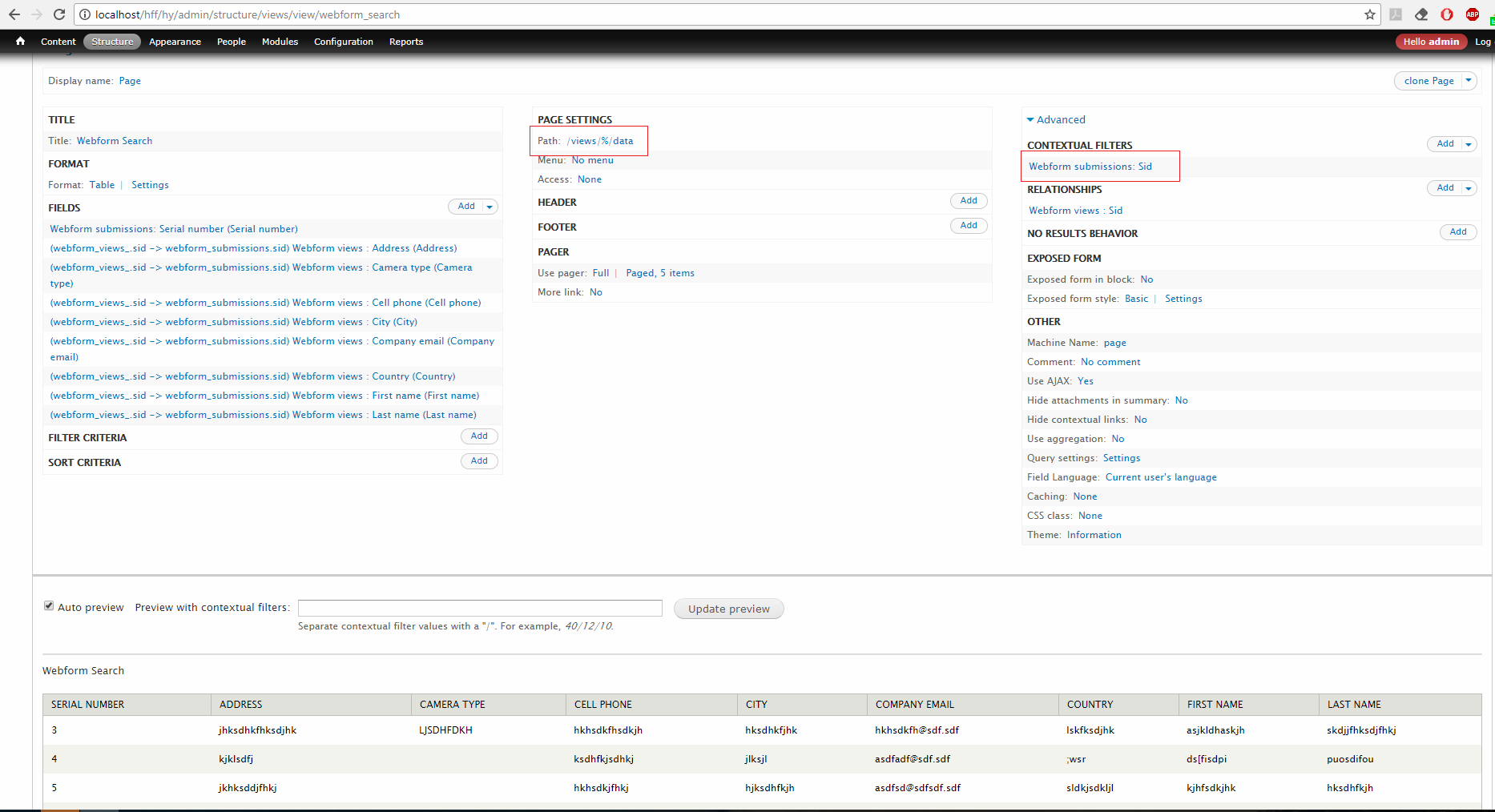Edit the Serial number field
This screenshot has height=812, width=1495.
[x=174, y=229]
